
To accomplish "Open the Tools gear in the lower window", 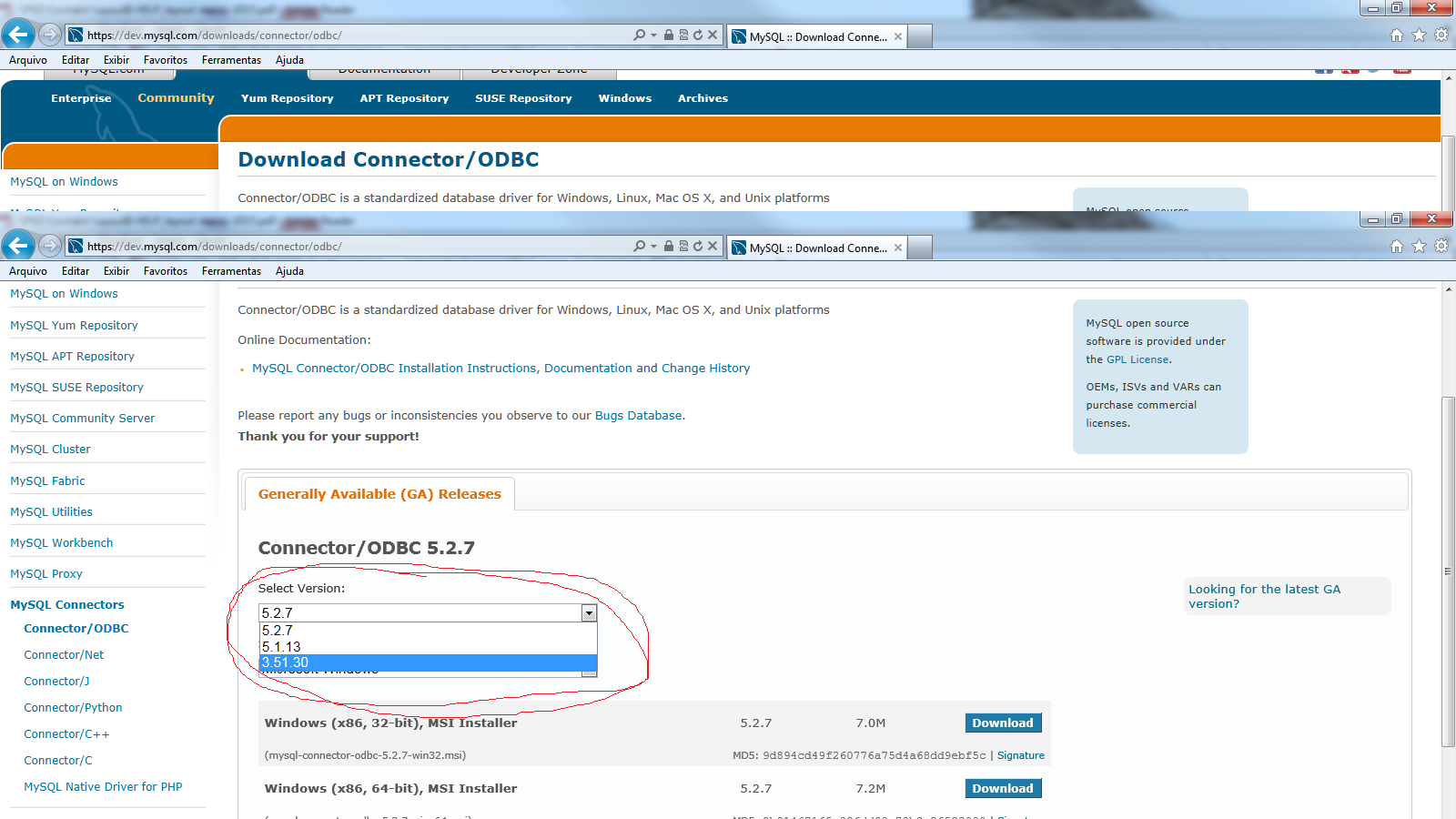I will [1441, 247].
